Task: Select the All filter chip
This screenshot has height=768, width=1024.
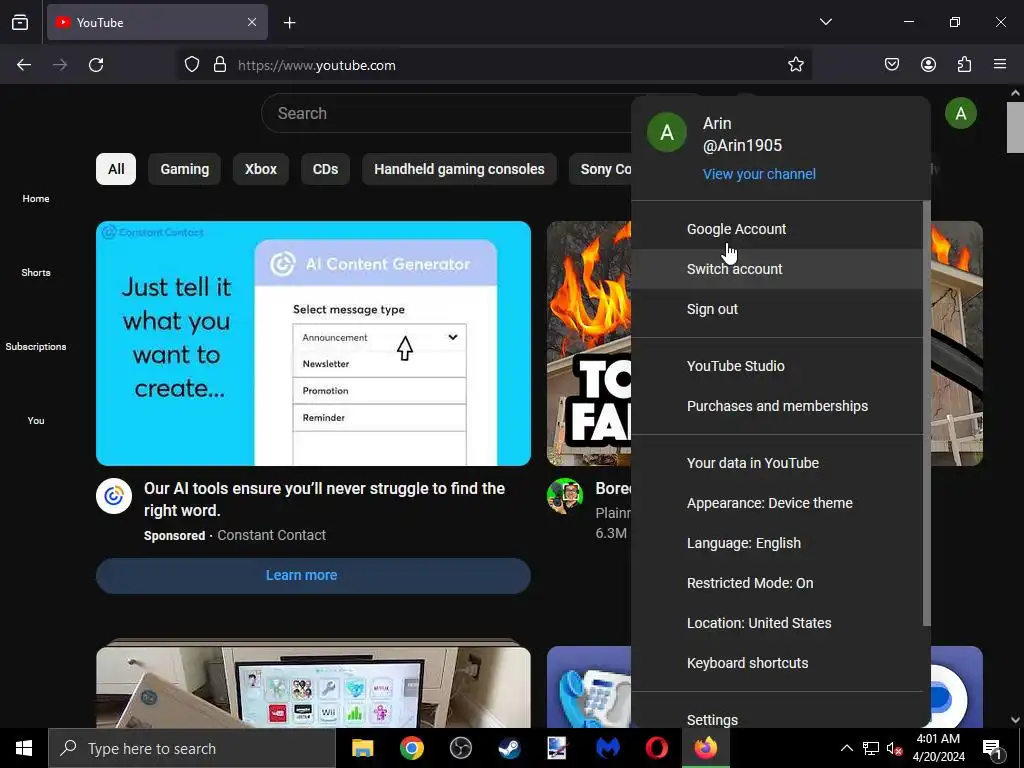Action: pyautogui.click(x=116, y=169)
